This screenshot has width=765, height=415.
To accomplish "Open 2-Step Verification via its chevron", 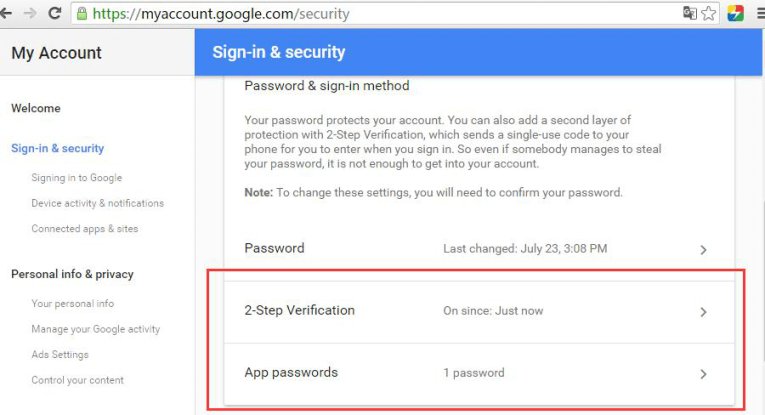I will [703, 312].
